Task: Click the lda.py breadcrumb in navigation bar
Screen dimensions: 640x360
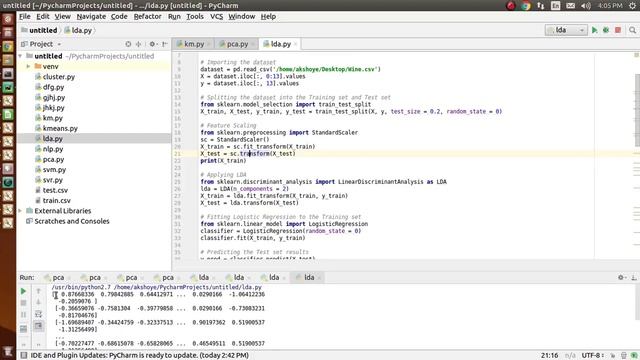Action: click(78, 30)
